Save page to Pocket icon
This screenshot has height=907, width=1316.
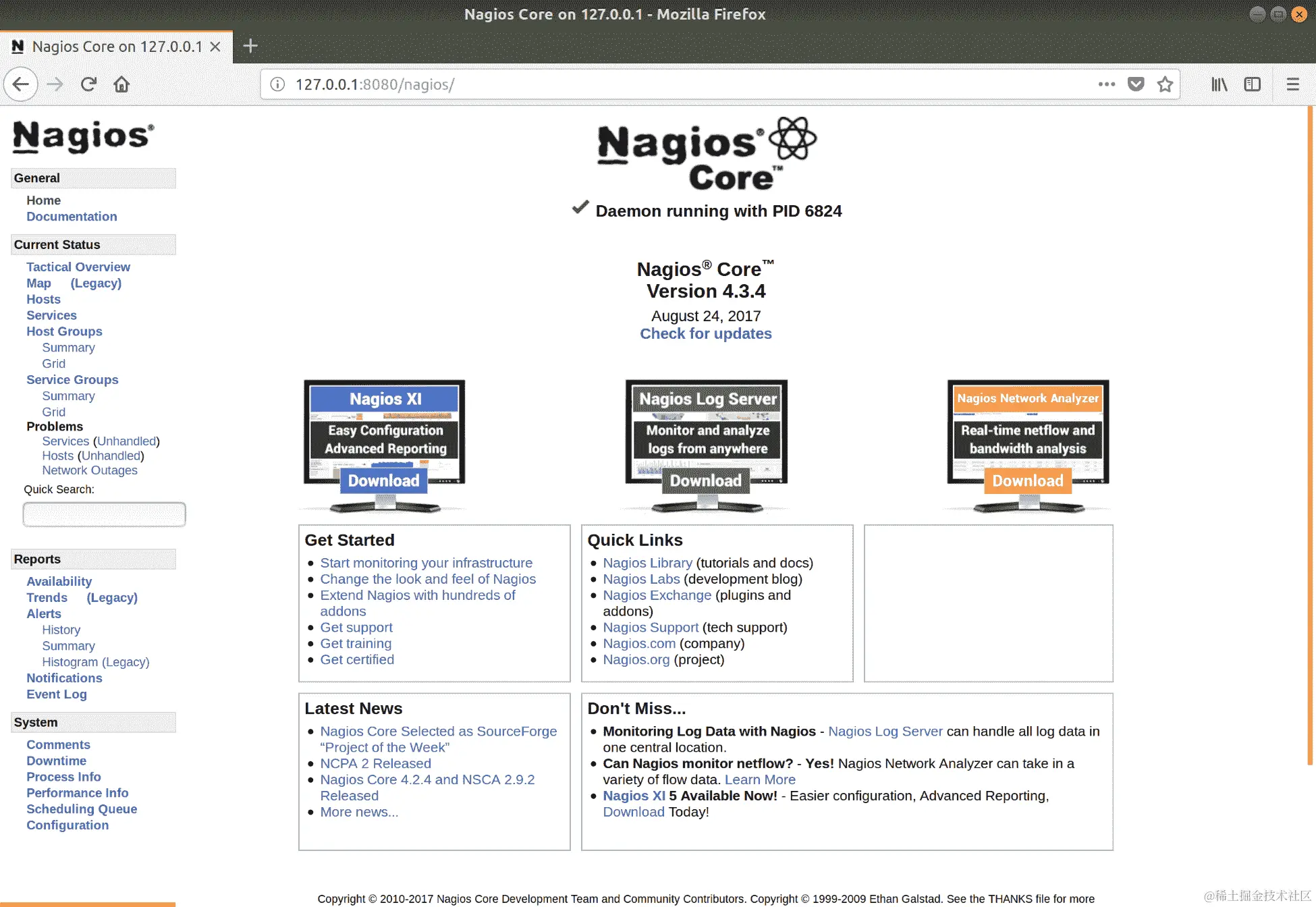point(1136,84)
